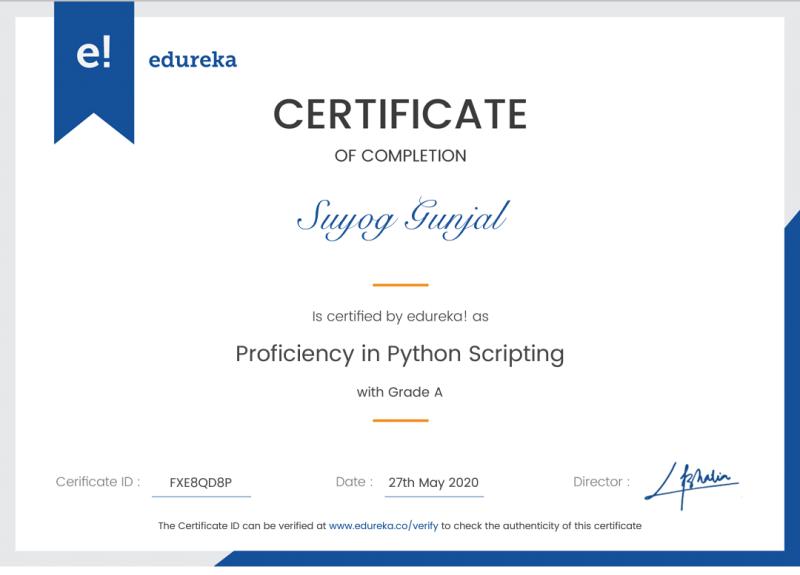Click the OF COMPLETION subtitle

click(400, 156)
